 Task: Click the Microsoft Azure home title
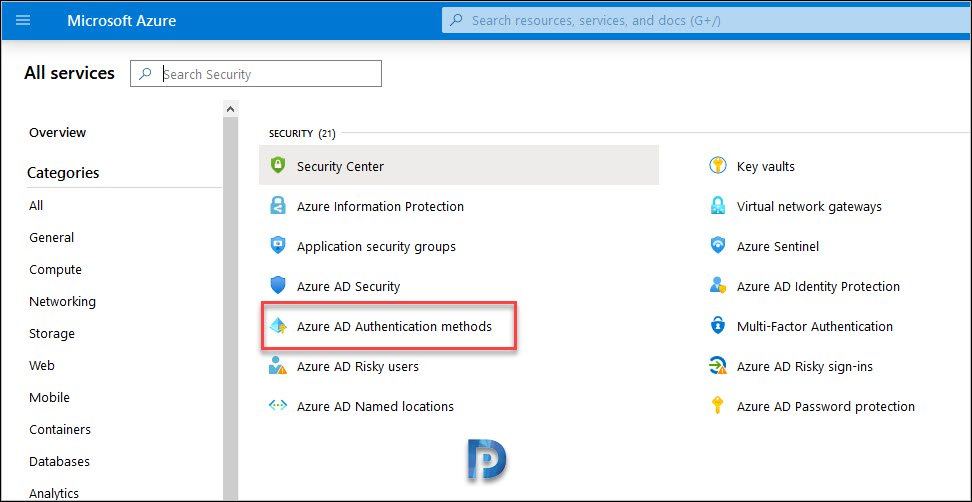(122, 20)
